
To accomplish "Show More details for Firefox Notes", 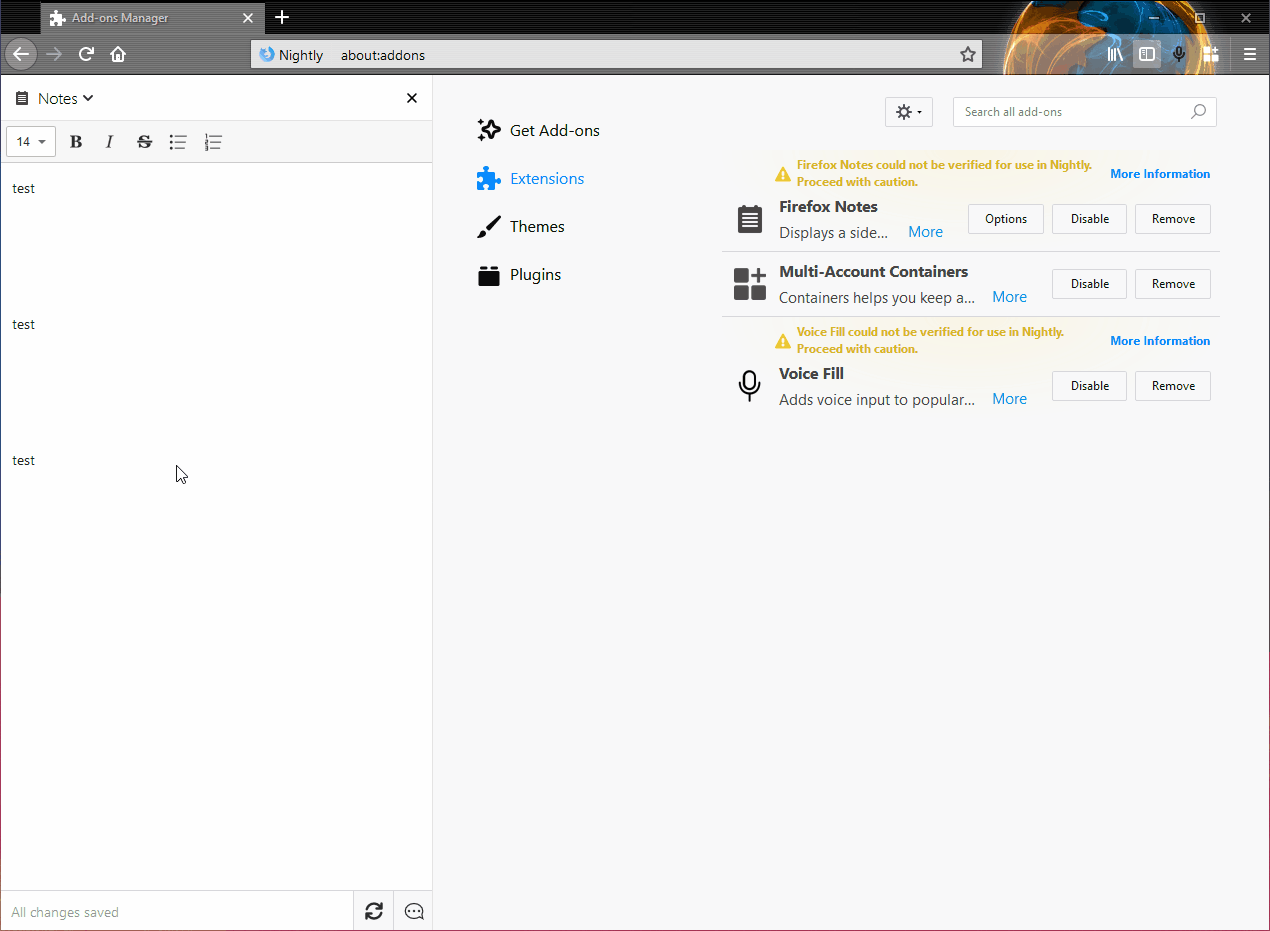I will pos(925,232).
